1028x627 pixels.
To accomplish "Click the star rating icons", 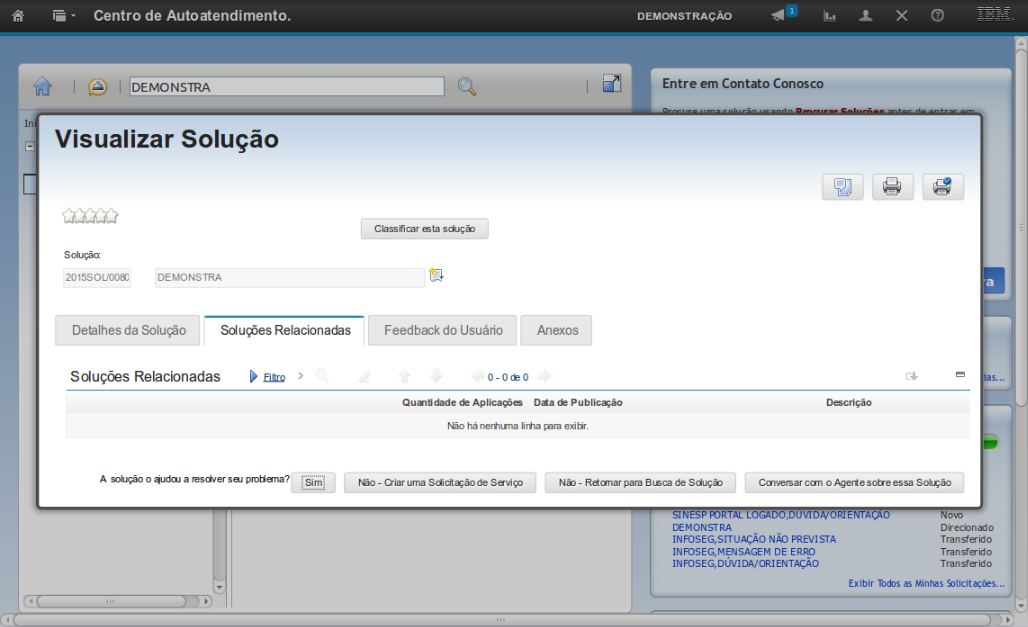I will point(90,215).
